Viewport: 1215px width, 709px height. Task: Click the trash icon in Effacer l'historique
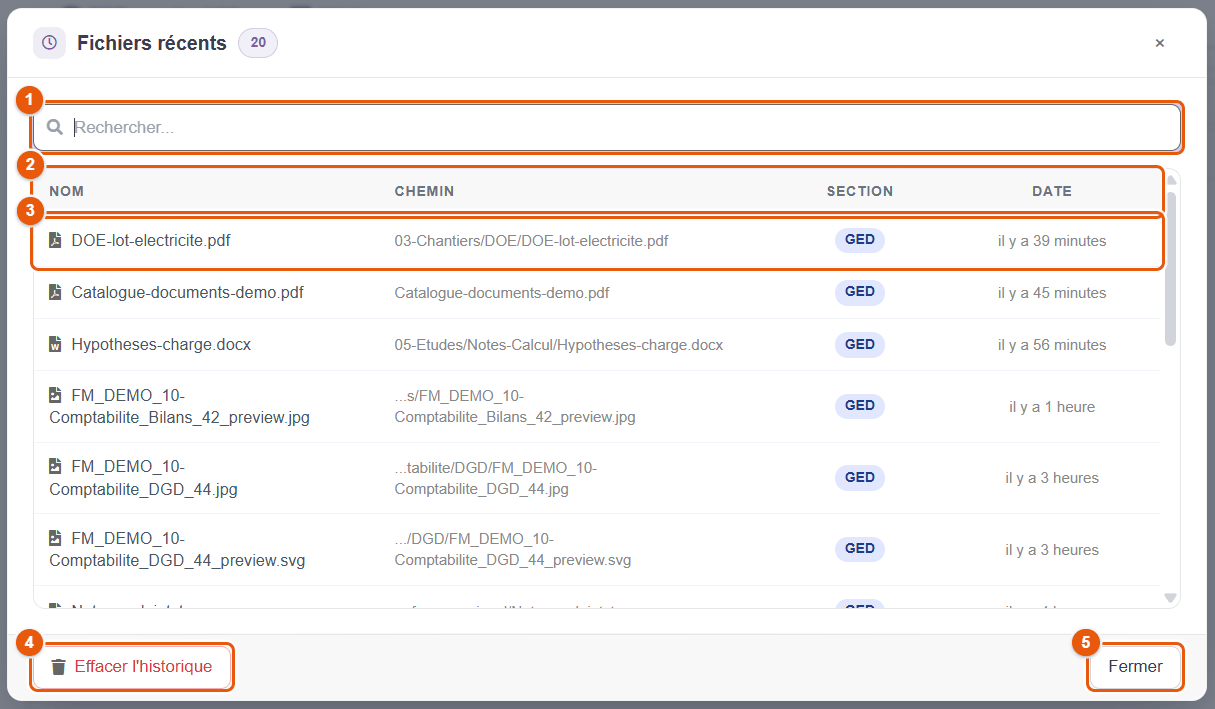click(x=59, y=667)
